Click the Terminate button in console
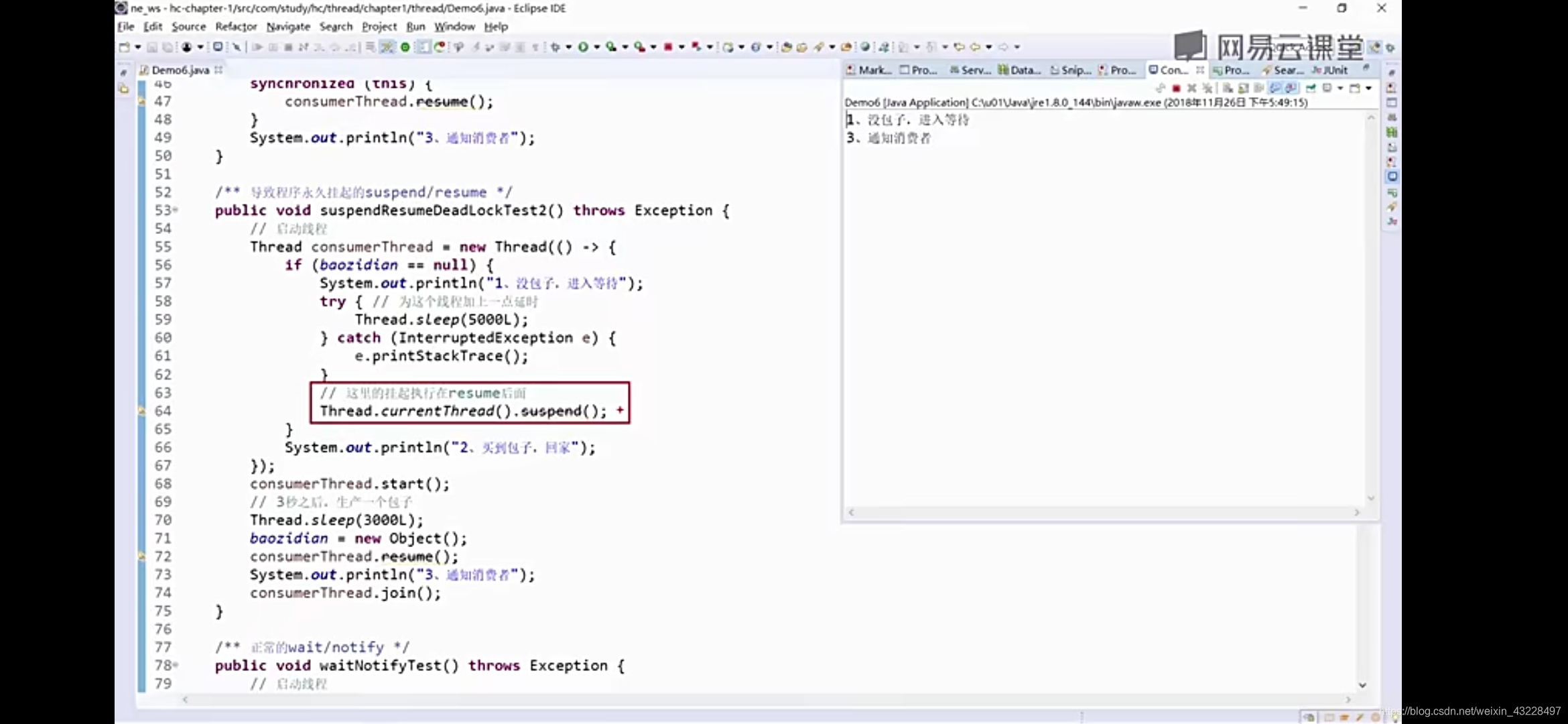 [1177, 88]
